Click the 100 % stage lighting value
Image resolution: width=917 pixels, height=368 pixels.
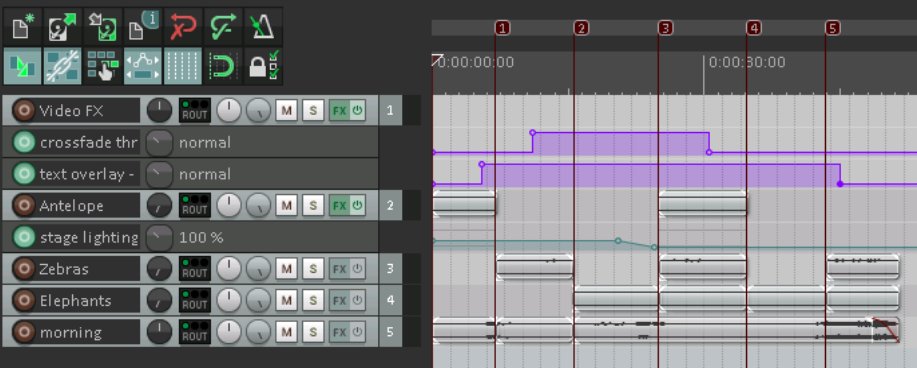(x=201, y=238)
